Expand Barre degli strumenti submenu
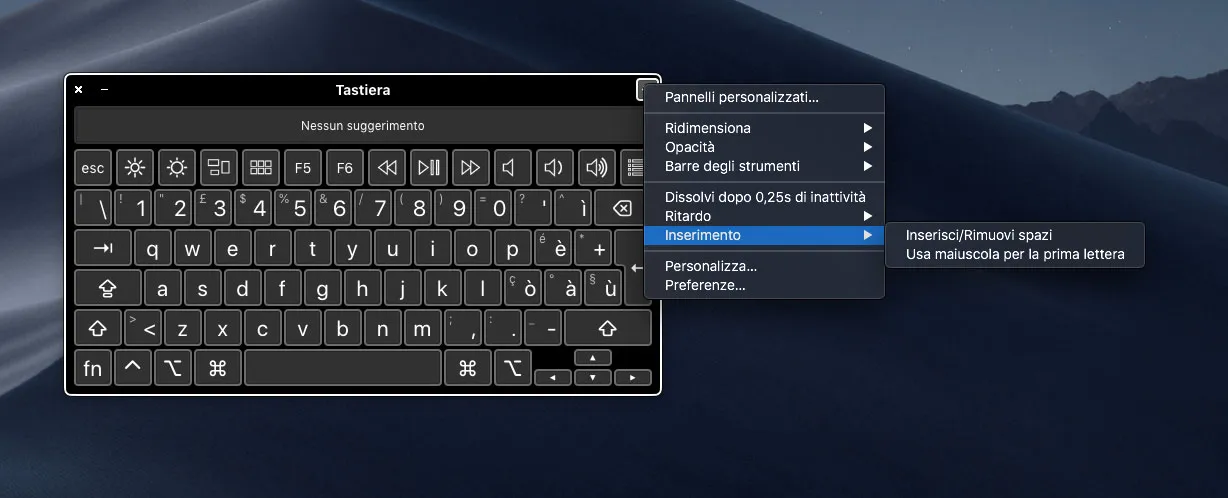 point(765,166)
